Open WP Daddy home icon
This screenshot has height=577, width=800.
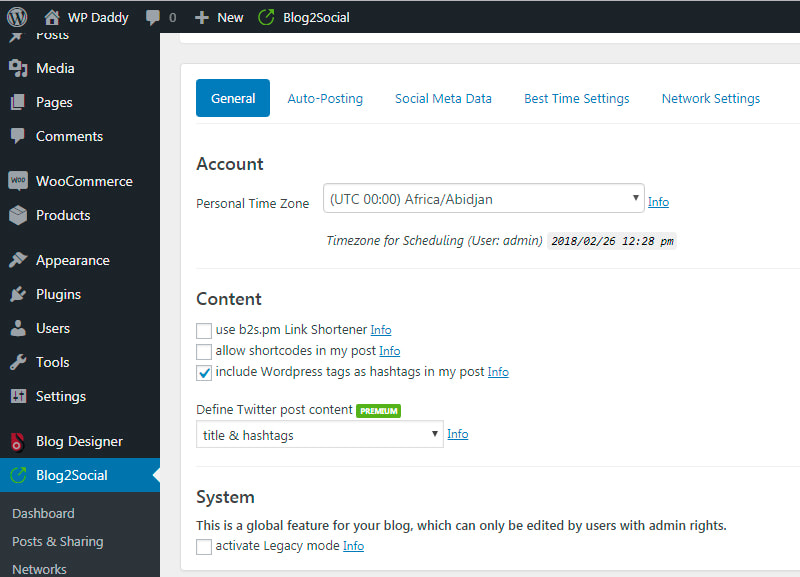coord(52,17)
